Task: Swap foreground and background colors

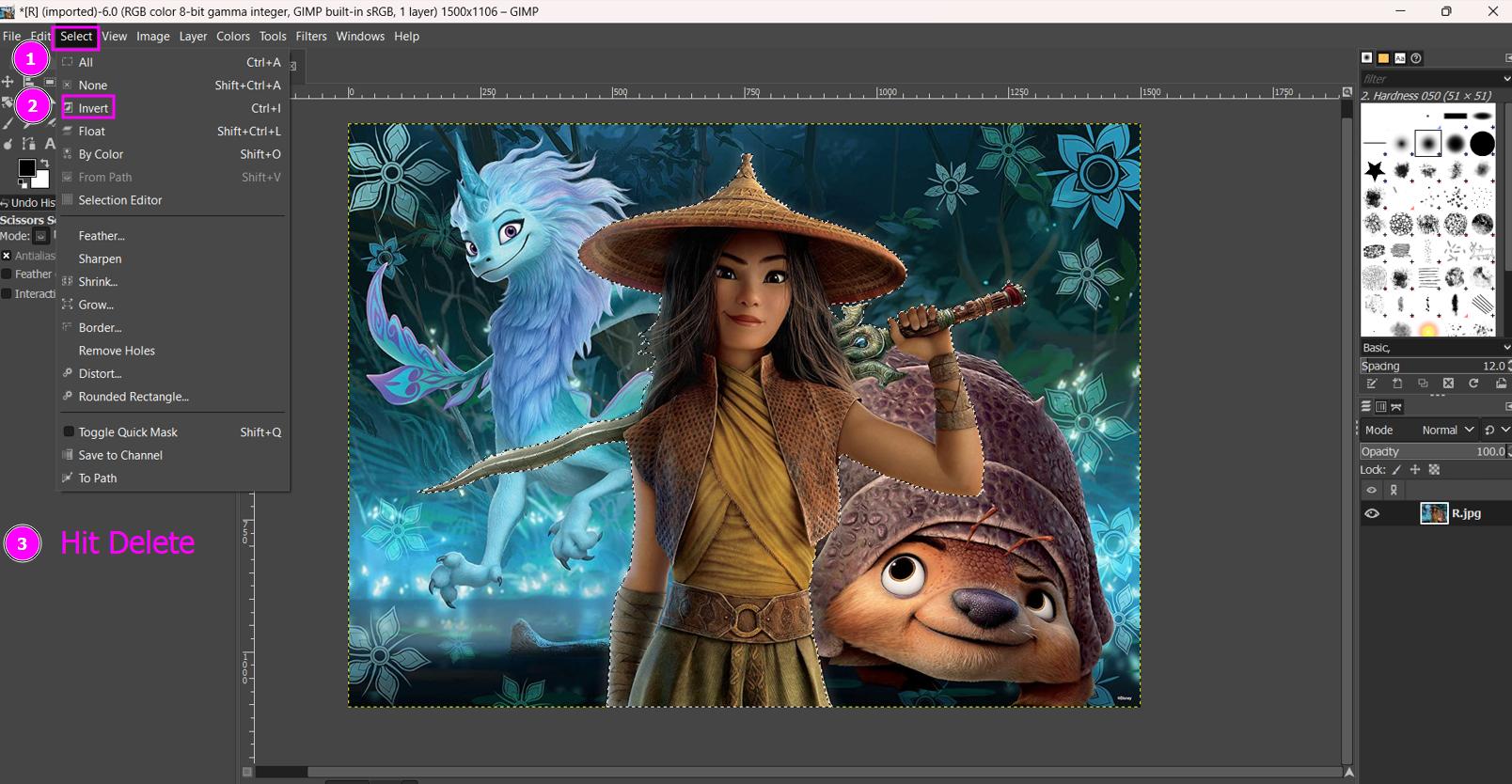Action: pos(45,163)
